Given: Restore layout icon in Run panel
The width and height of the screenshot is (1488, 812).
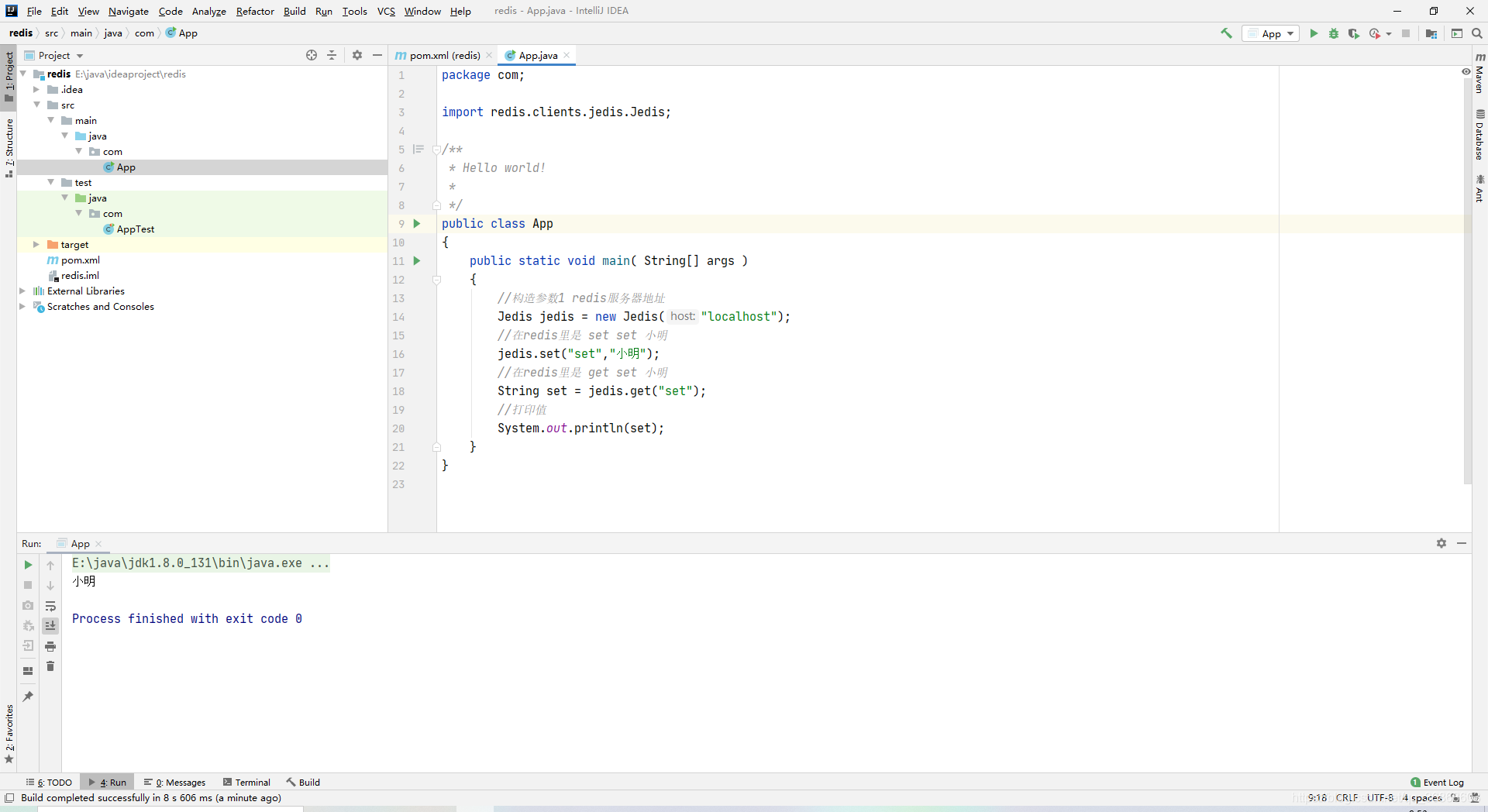Looking at the screenshot, I should tap(28, 671).
